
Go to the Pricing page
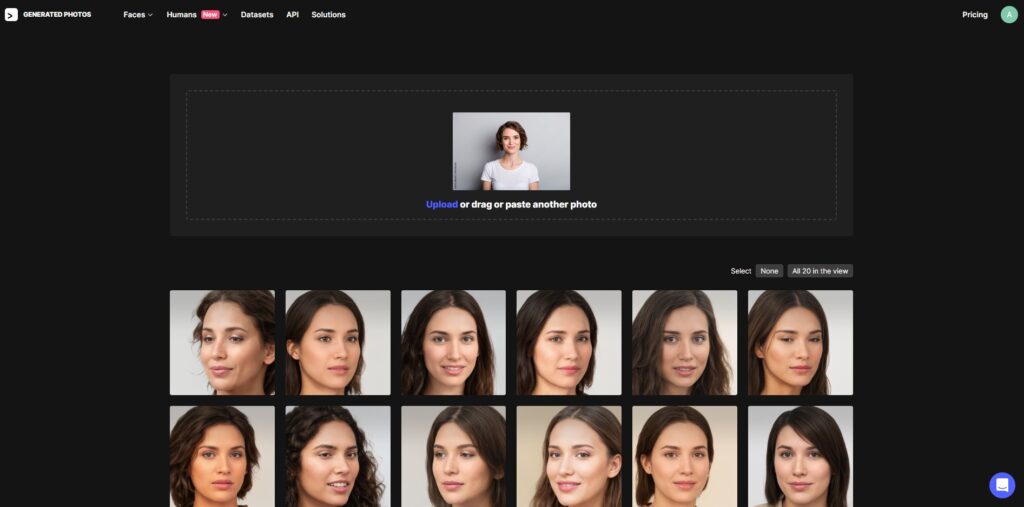click(x=974, y=14)
